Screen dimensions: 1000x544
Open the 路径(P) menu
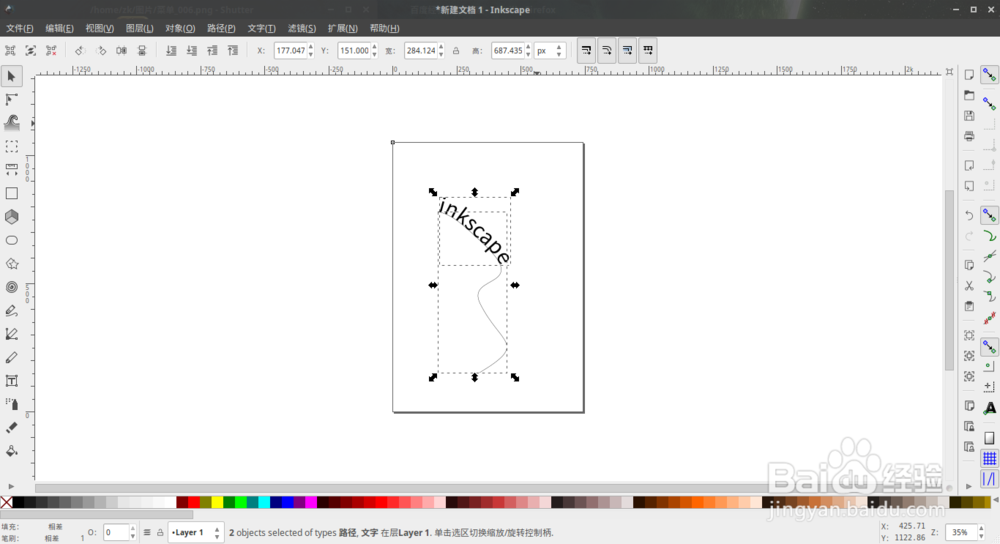point(221,28)
